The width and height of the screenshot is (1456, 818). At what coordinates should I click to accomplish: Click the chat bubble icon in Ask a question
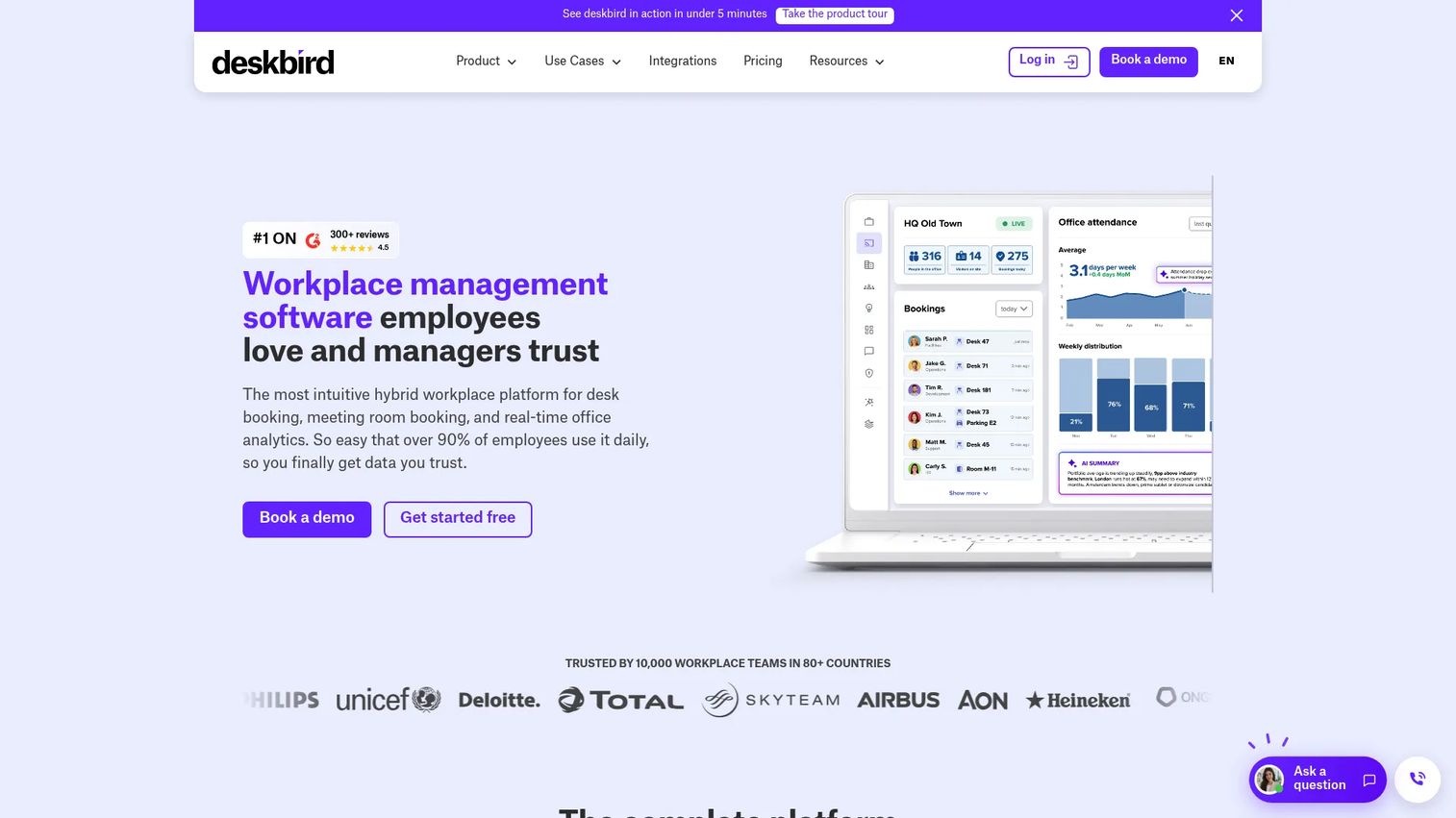point(1368,780)
